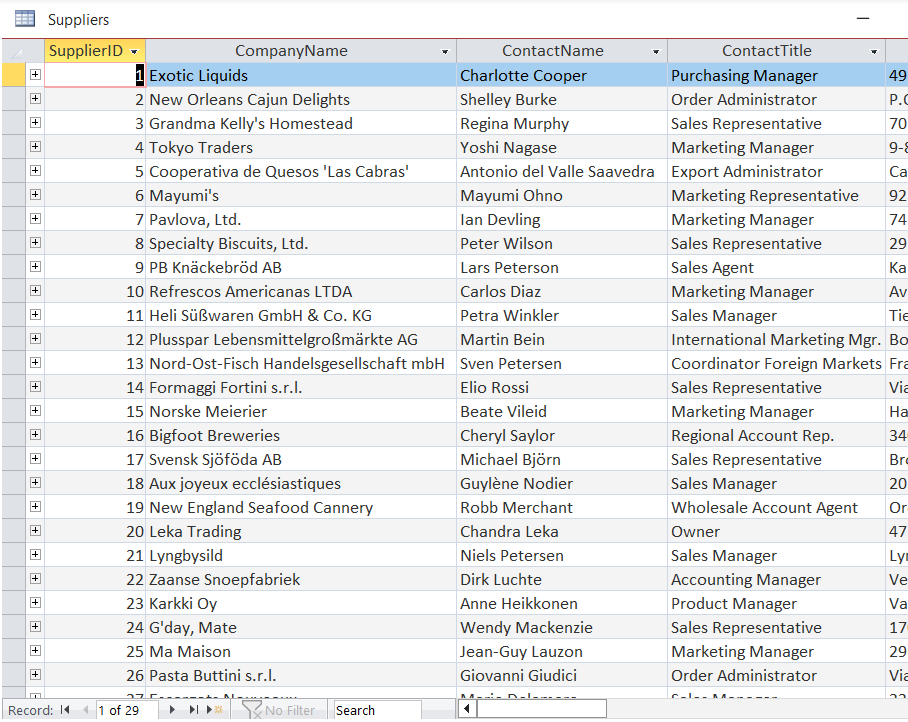Click inside the Search field
908x722 pixels.
pyautogui.click(x=377, y=709)
